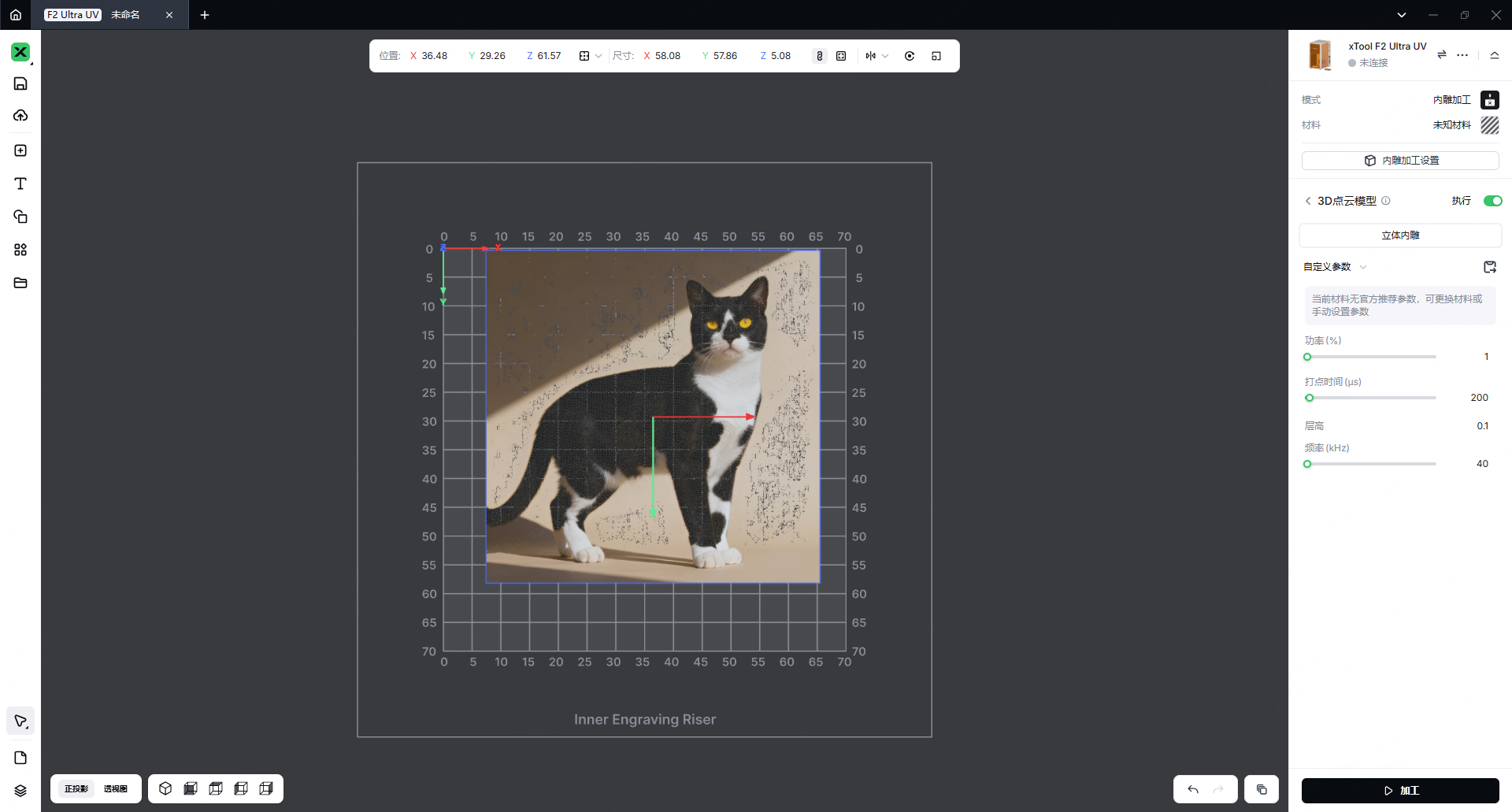The height and width of the screenshot is (812, 1512).
Task: Open the Layers panel icon
Action: (20, 791)
